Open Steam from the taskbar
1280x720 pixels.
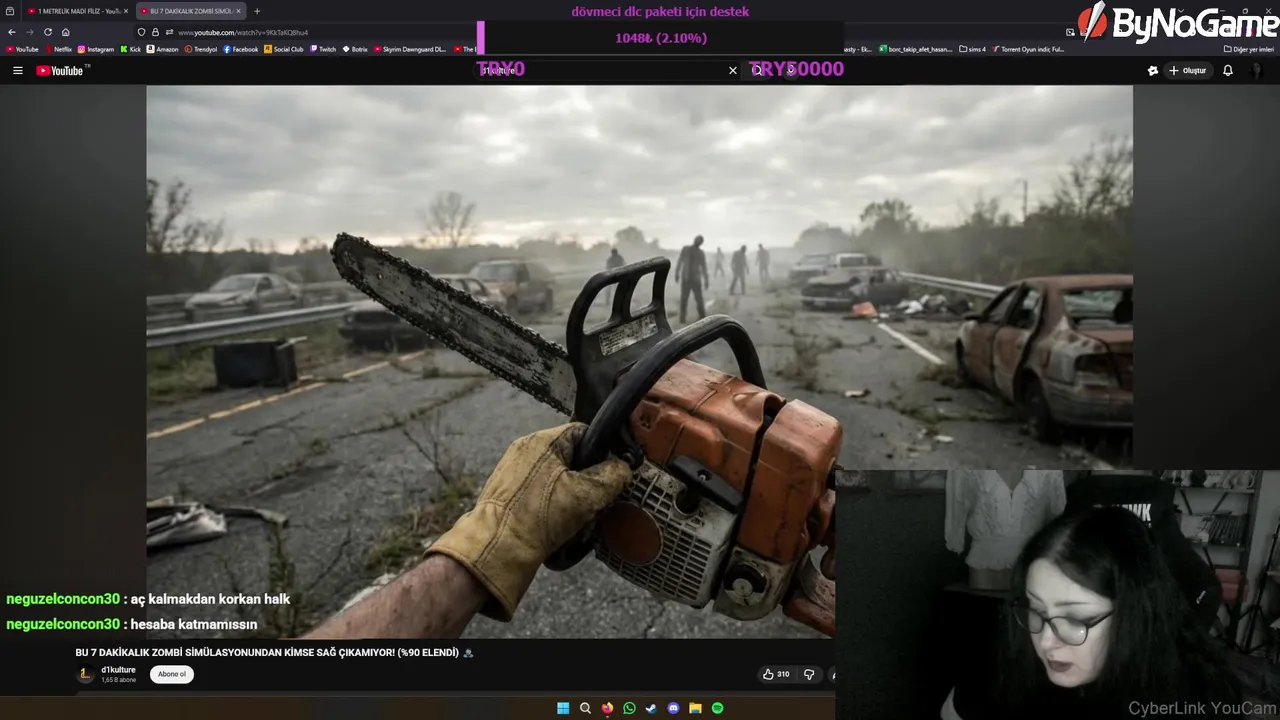click(x=651, y=708)
